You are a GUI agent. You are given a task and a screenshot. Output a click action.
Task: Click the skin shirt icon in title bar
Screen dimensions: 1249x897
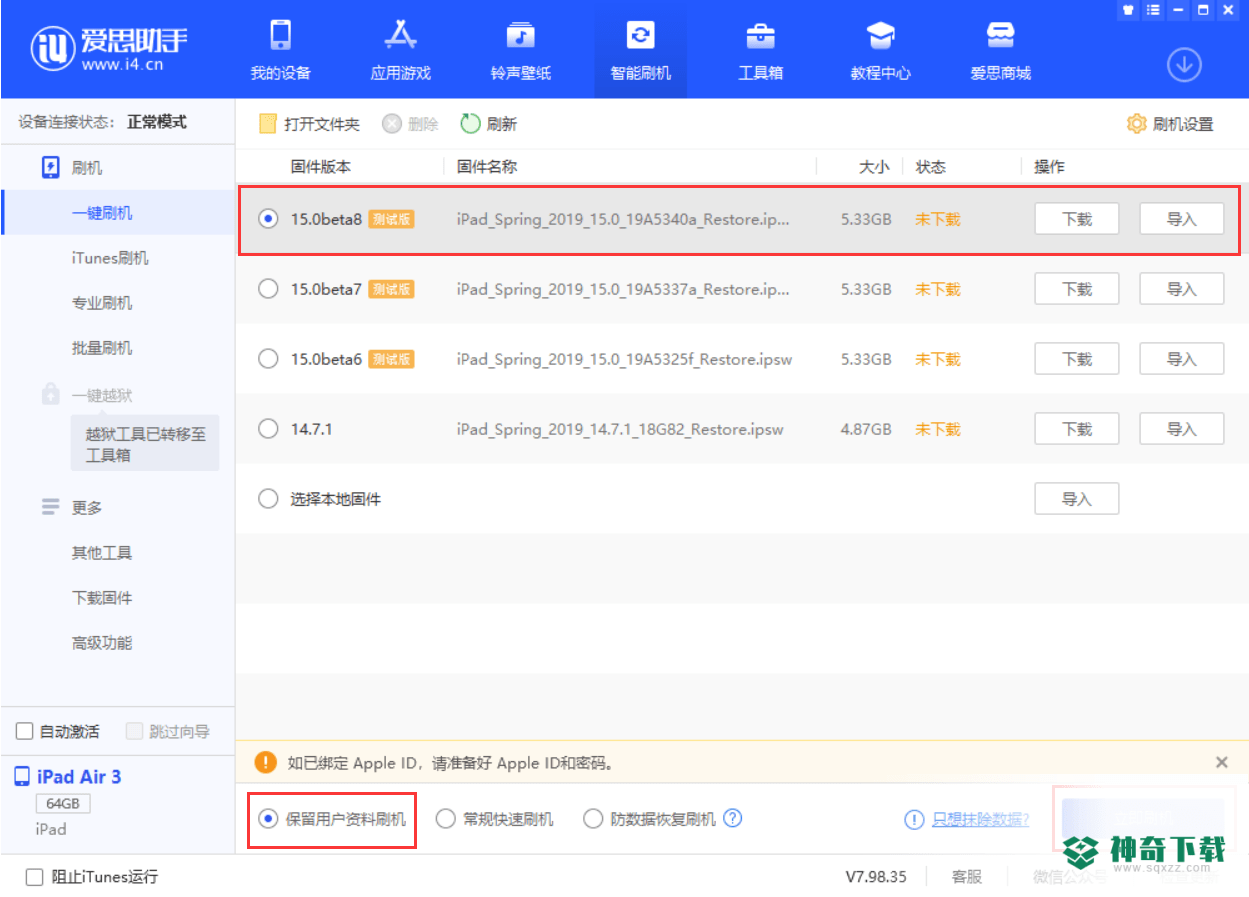1128,10
